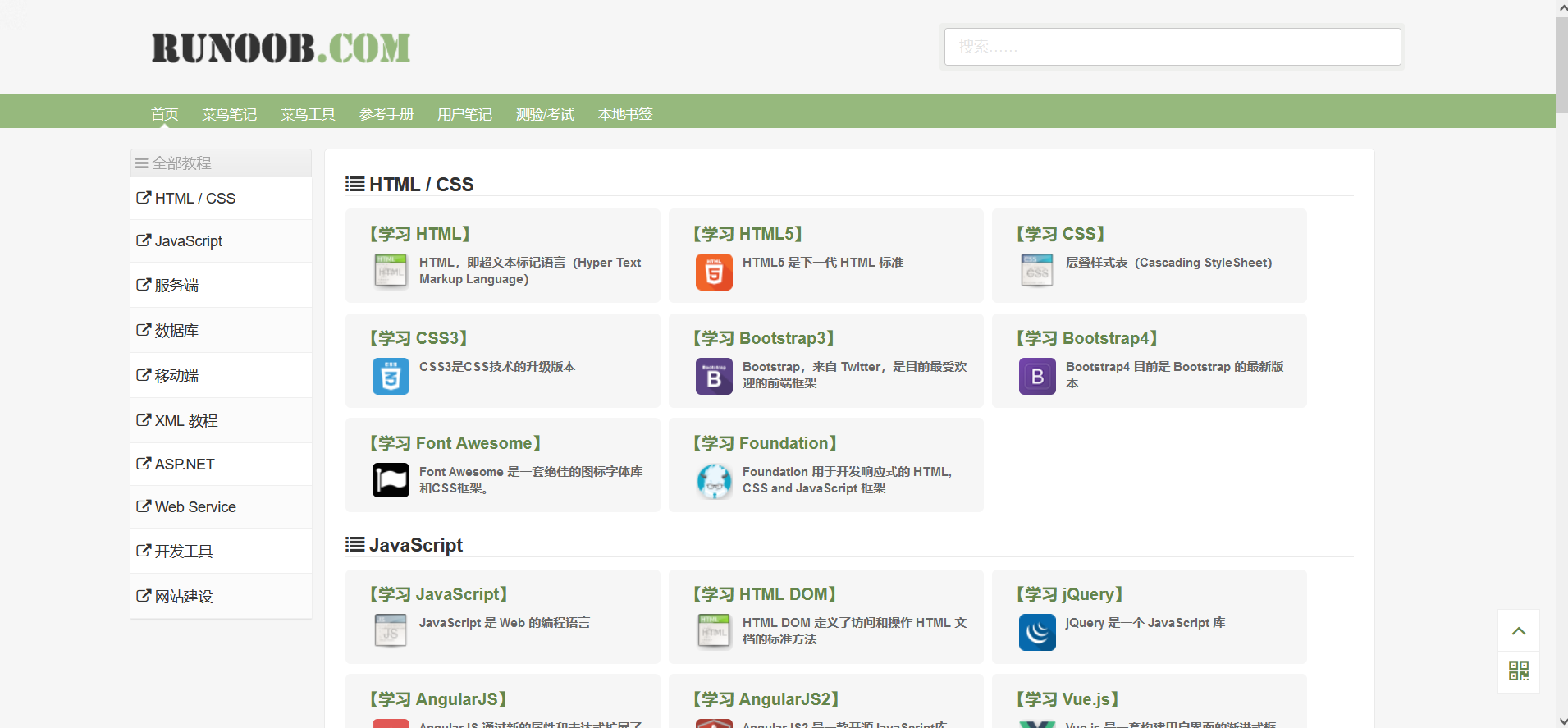Open the 【学习 CSS】 tutorial title
The image size is (1568, 728).
1061,234
